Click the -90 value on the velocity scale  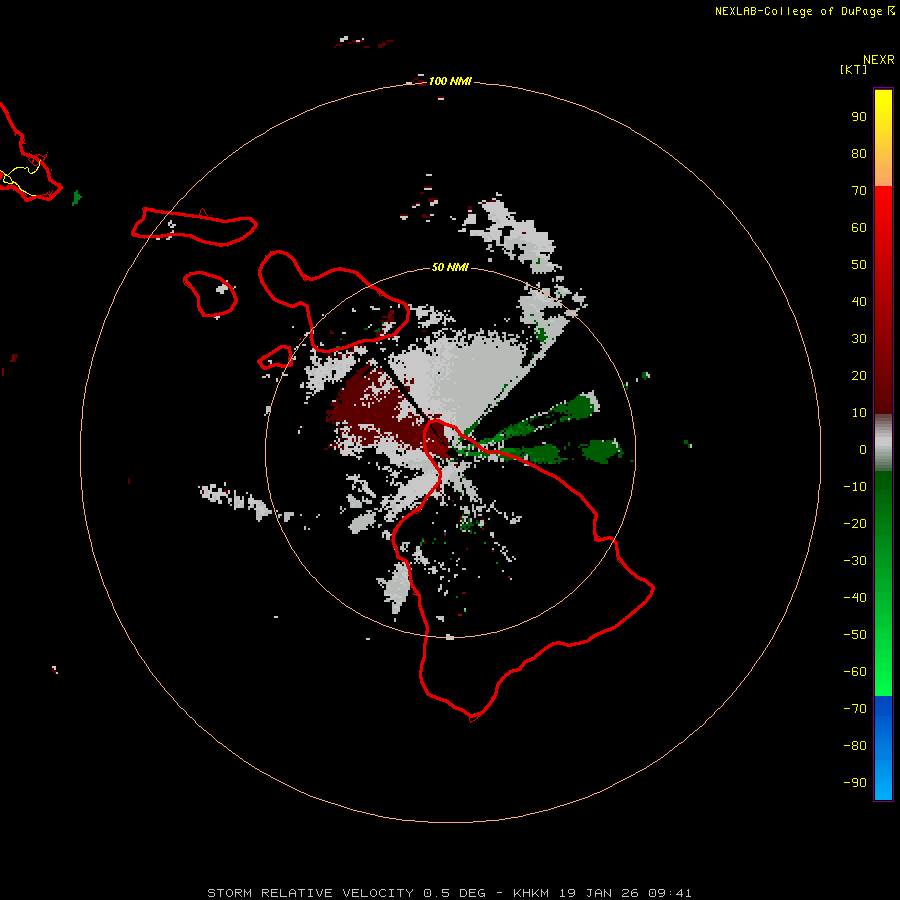(x=855, y=783)
